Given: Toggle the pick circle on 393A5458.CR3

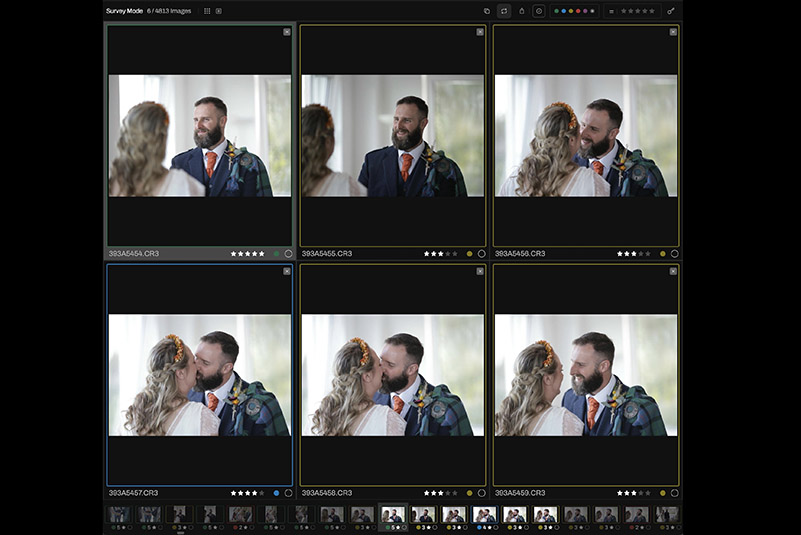Looking at the screenshot, I should [481, 493].
